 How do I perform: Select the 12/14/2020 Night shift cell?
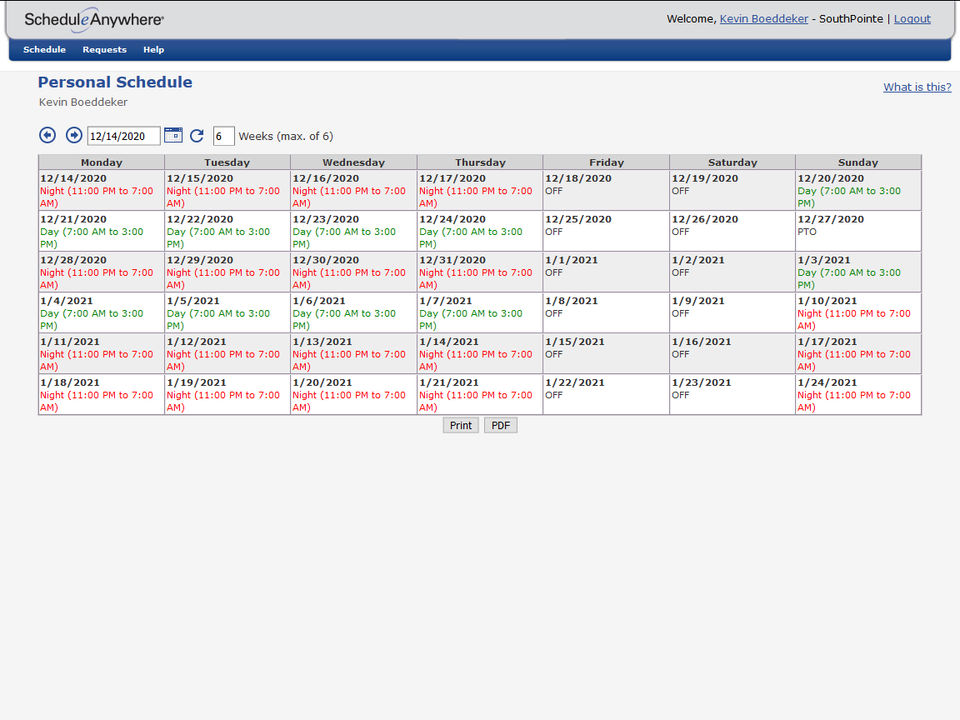[101, 190]
